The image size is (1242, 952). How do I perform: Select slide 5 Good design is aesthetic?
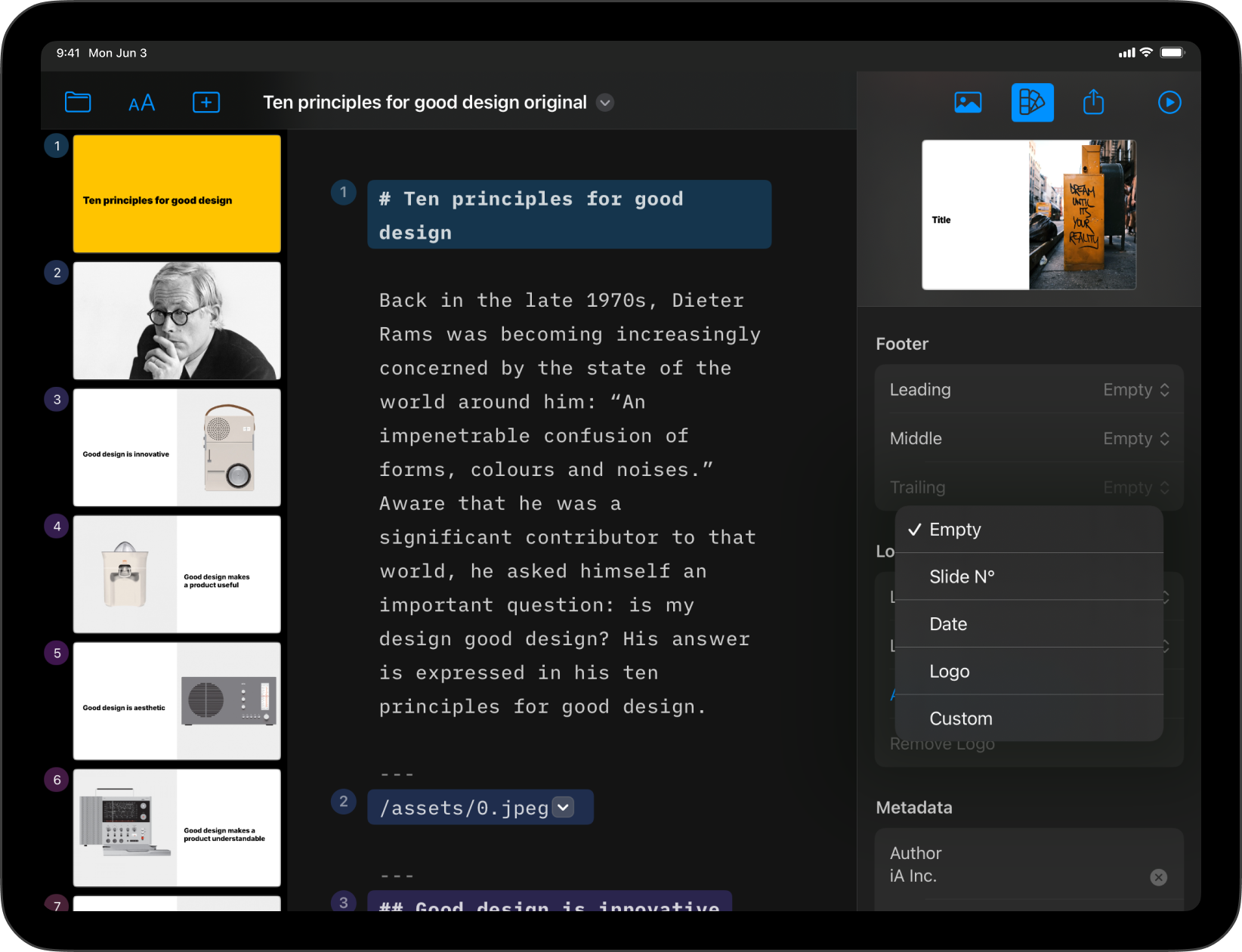[x=177, y=701]
